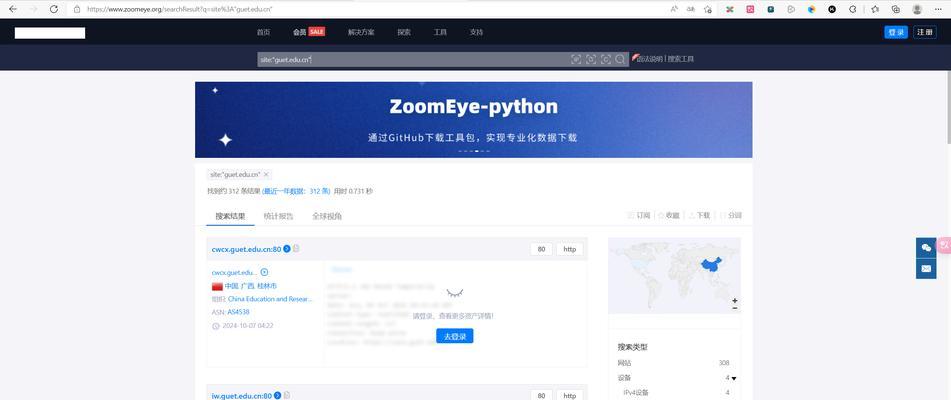Open the 中国 广西 桂林市 location link
951x400 pixels.
coord(250,286)
